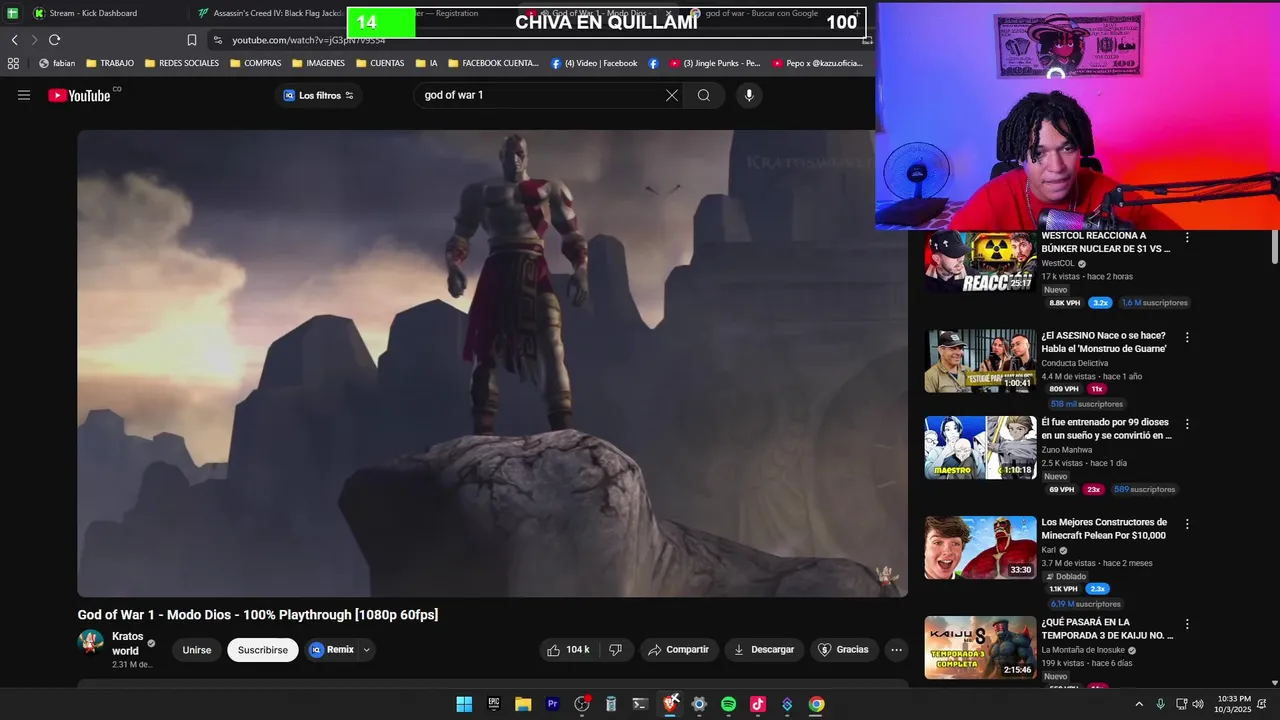Open the '(4) Video | Facebook' bookmark
The width and height of the screenshot is (1280, 720).
point(594,63)
